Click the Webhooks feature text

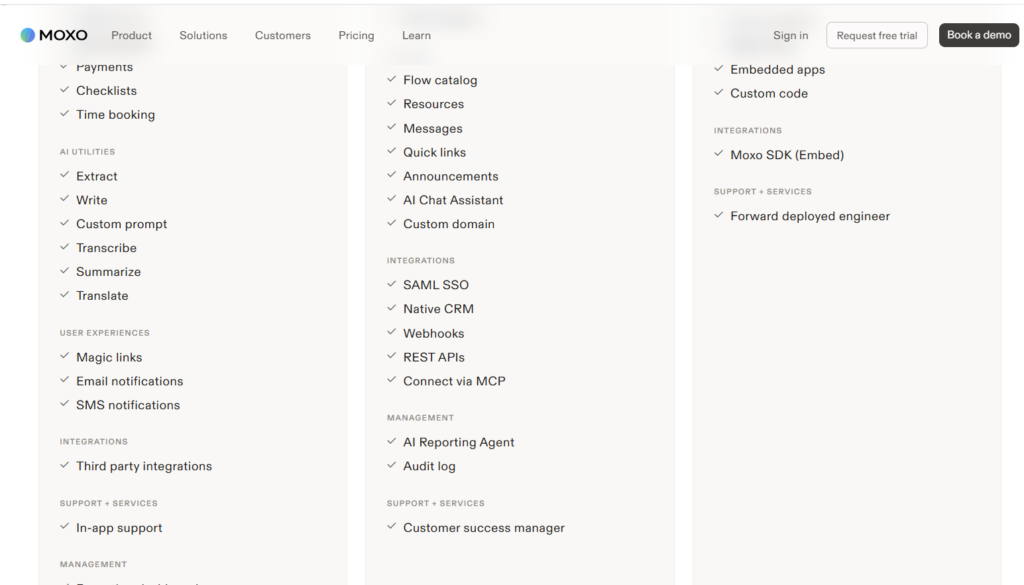(x=434, y=334)
